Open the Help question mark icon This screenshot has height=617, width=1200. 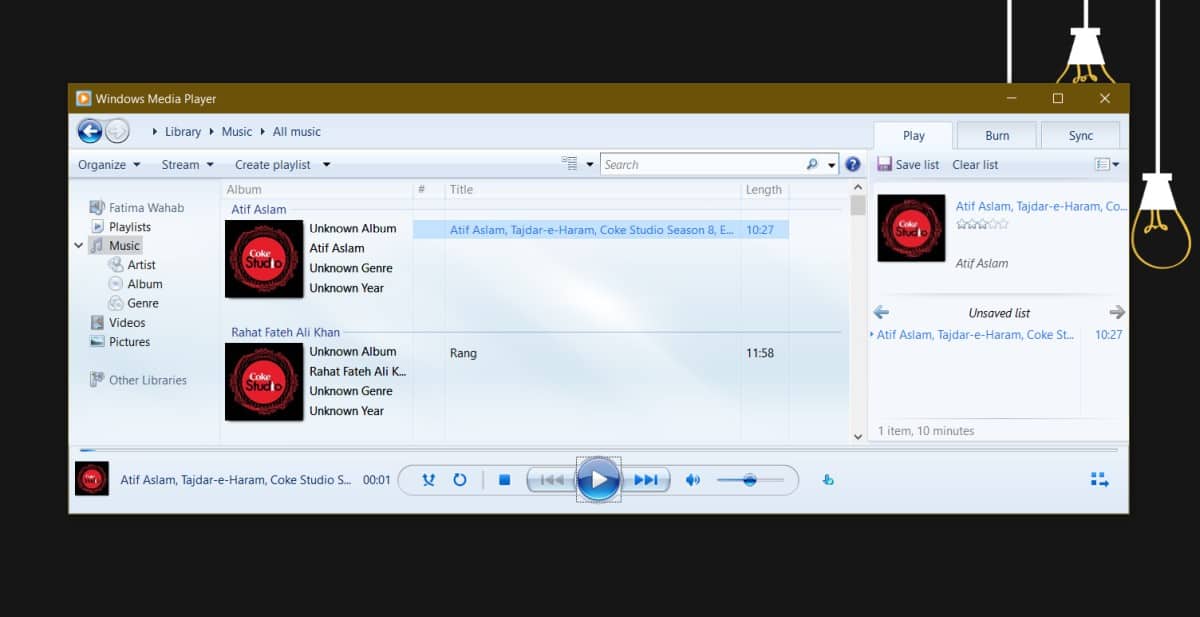853,165
